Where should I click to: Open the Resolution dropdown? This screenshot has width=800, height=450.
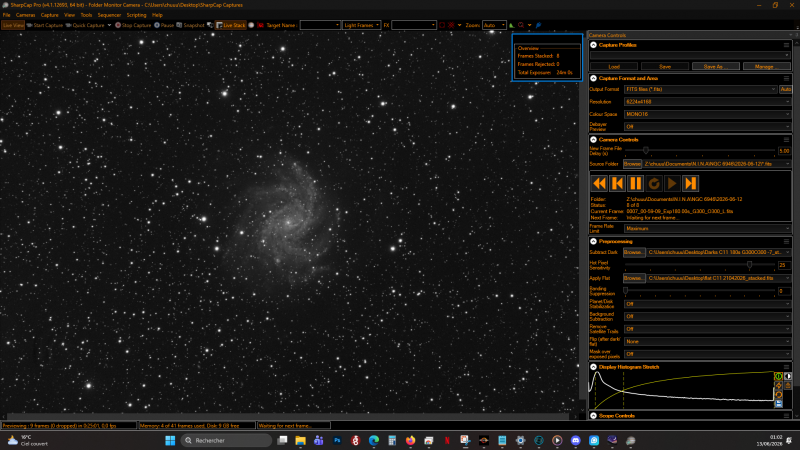[x=708, y=102]
